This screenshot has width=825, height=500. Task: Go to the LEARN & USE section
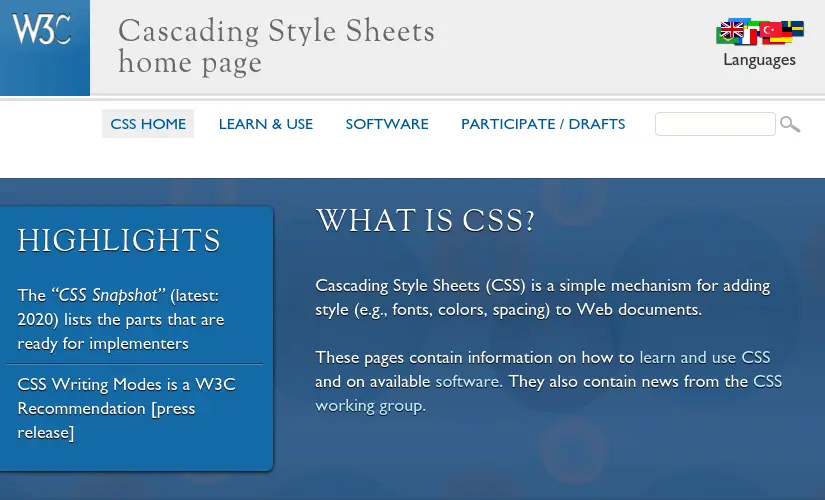266,124
